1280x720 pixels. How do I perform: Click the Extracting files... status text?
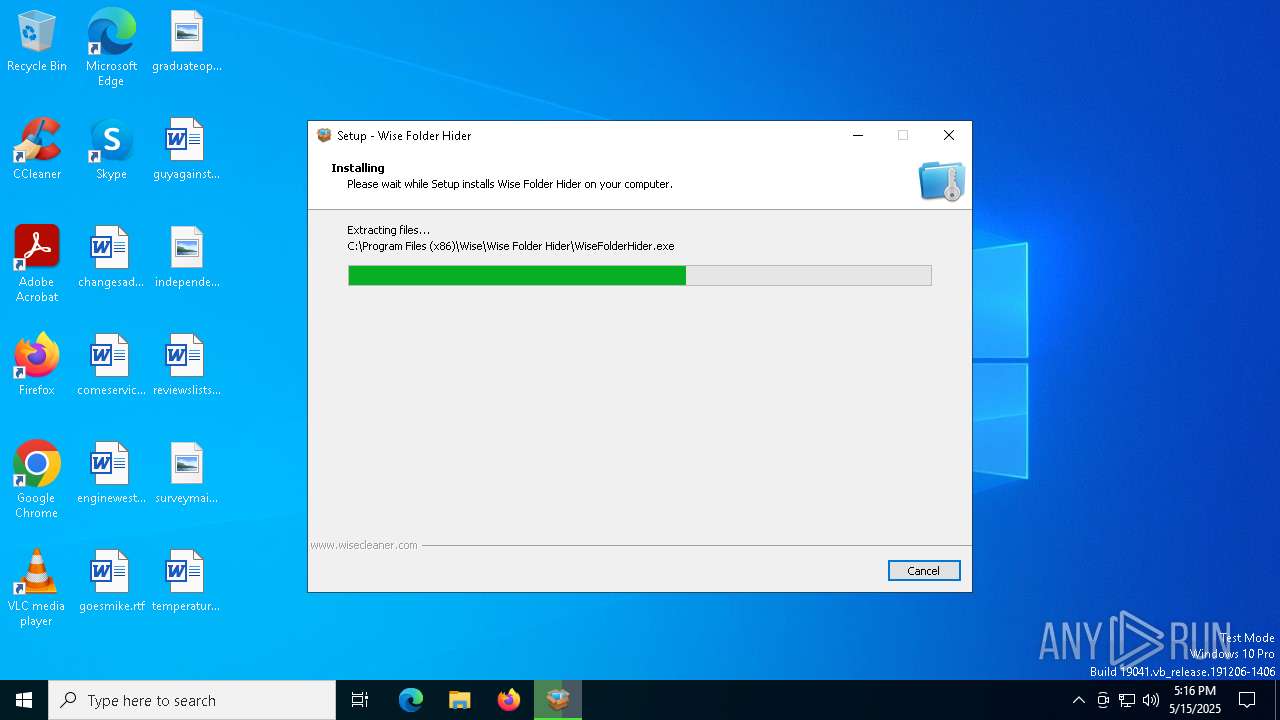tap(388, 230)
